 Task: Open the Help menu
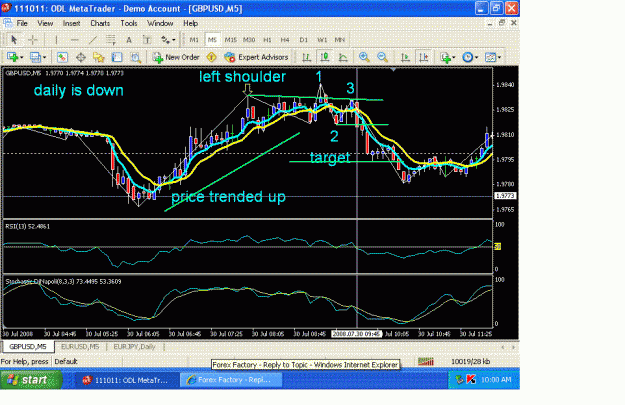[191, 23]
